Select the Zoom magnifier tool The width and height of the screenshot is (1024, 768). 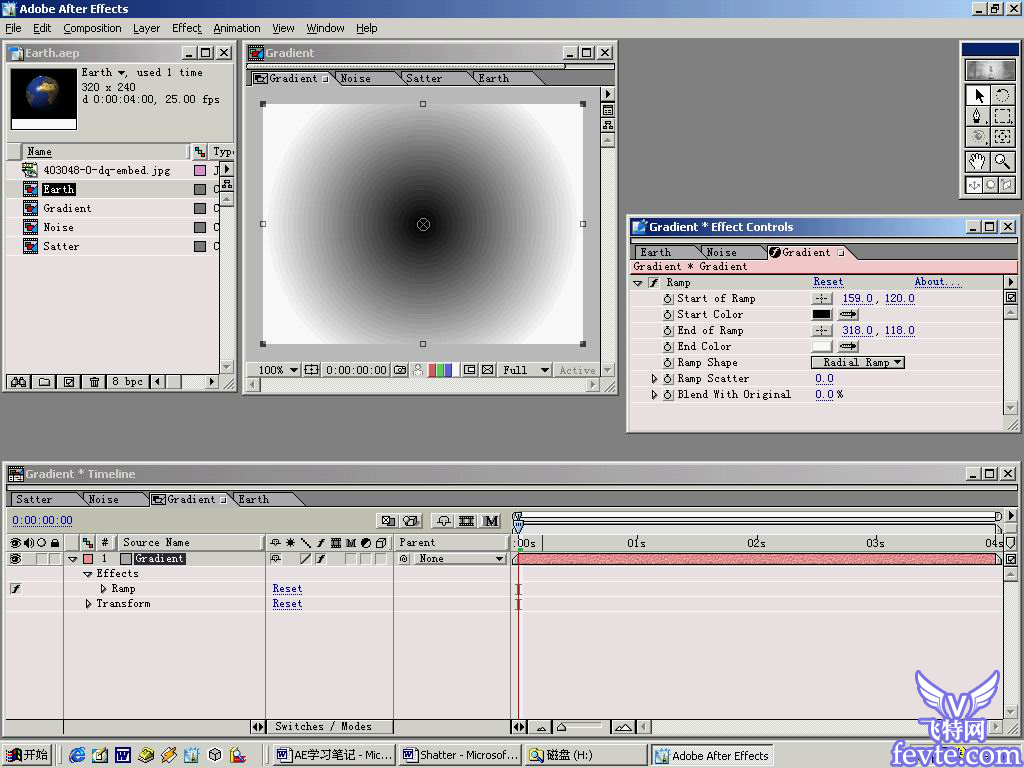click(x=1002, y=161)
